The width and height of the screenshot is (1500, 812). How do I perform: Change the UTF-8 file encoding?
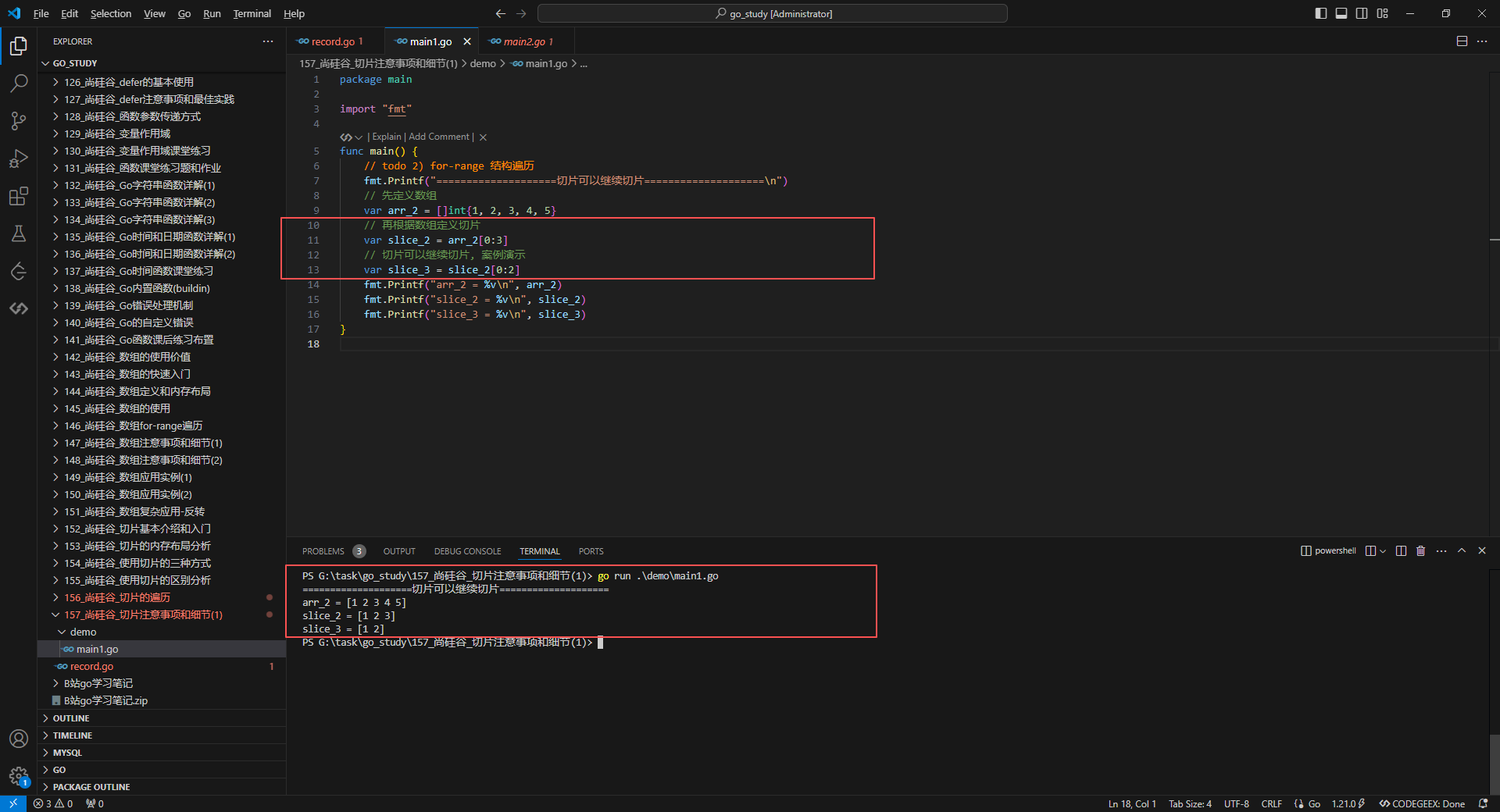tap(1236, 803)
